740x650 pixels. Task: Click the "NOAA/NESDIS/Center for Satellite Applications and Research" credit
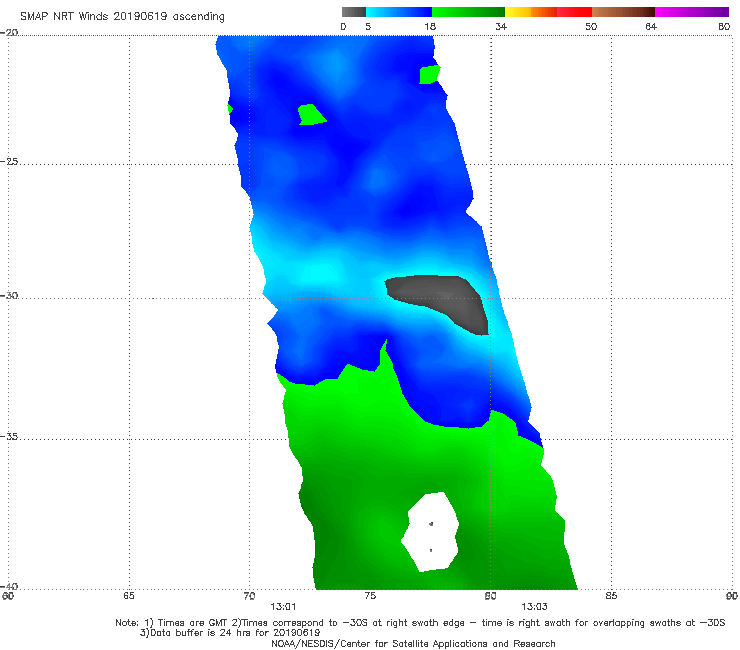click(413, 644)
